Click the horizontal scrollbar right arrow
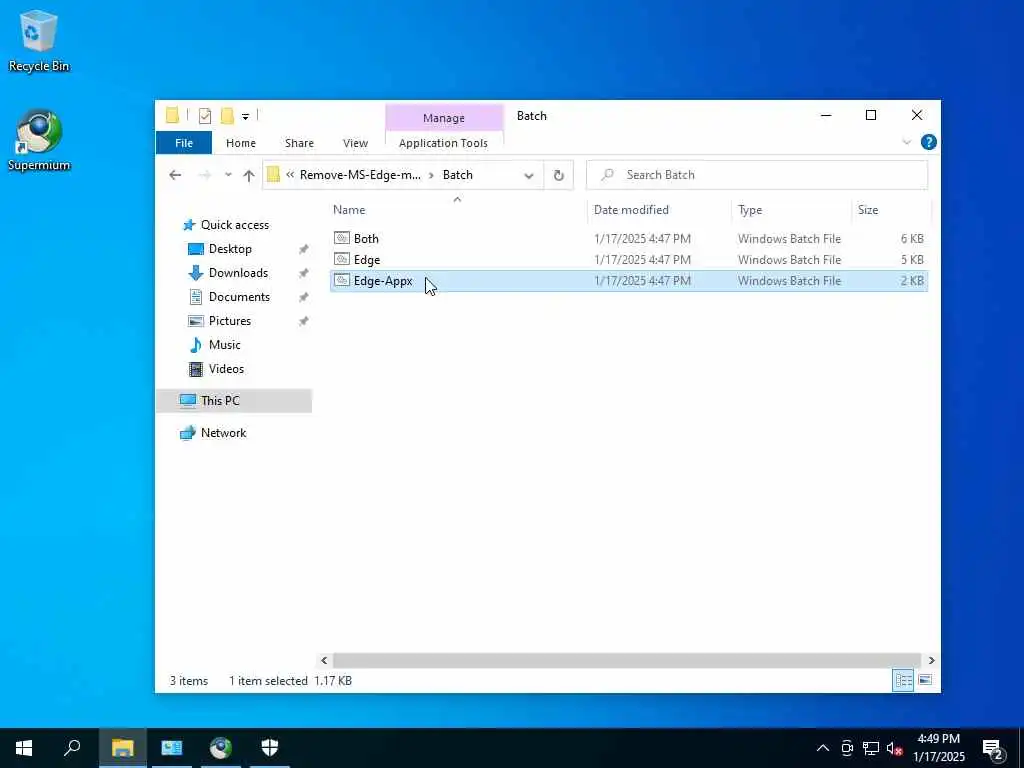 pyautogui.click(x=931, y=660)
